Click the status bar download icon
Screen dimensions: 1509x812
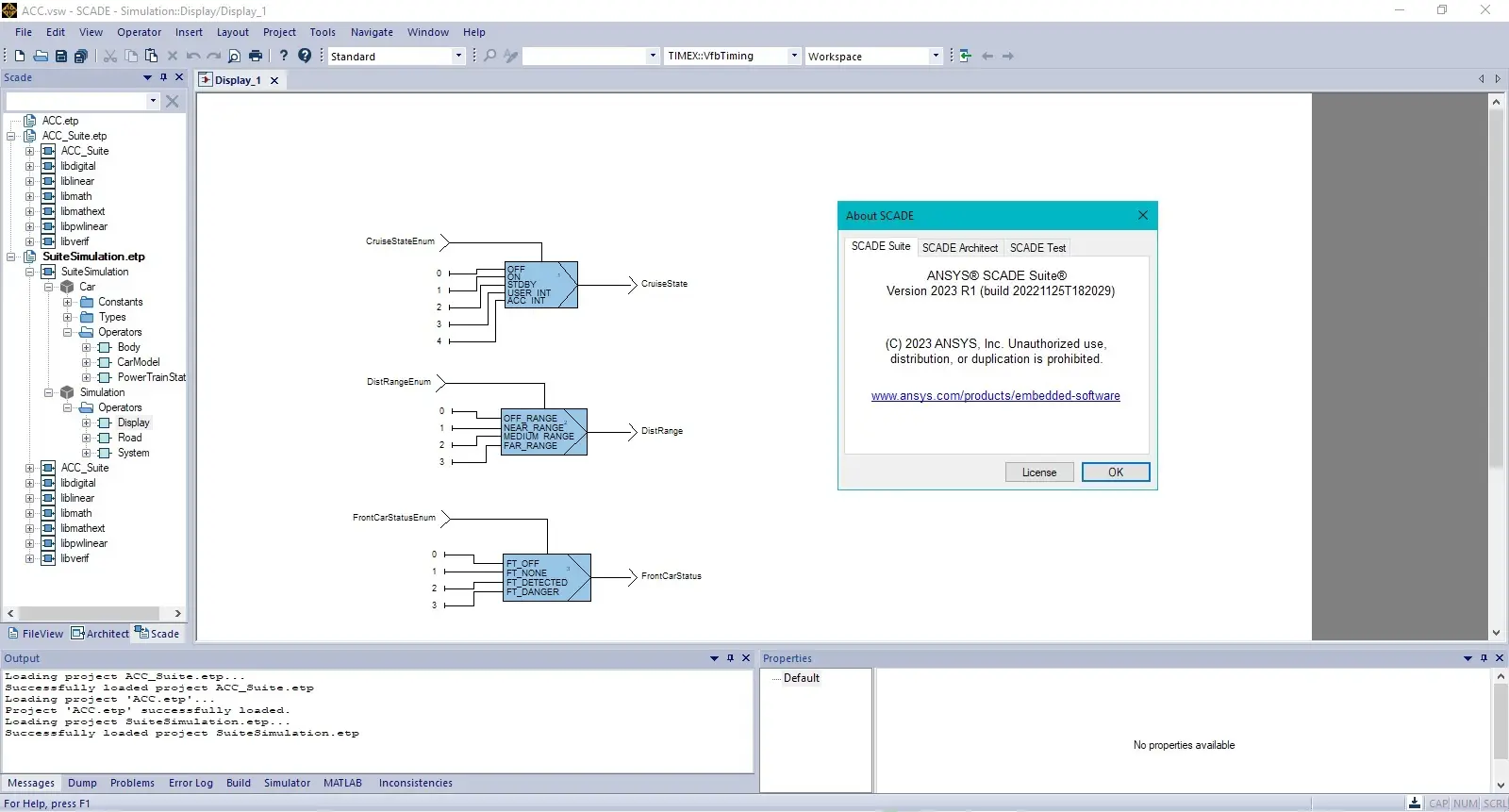1415,804
